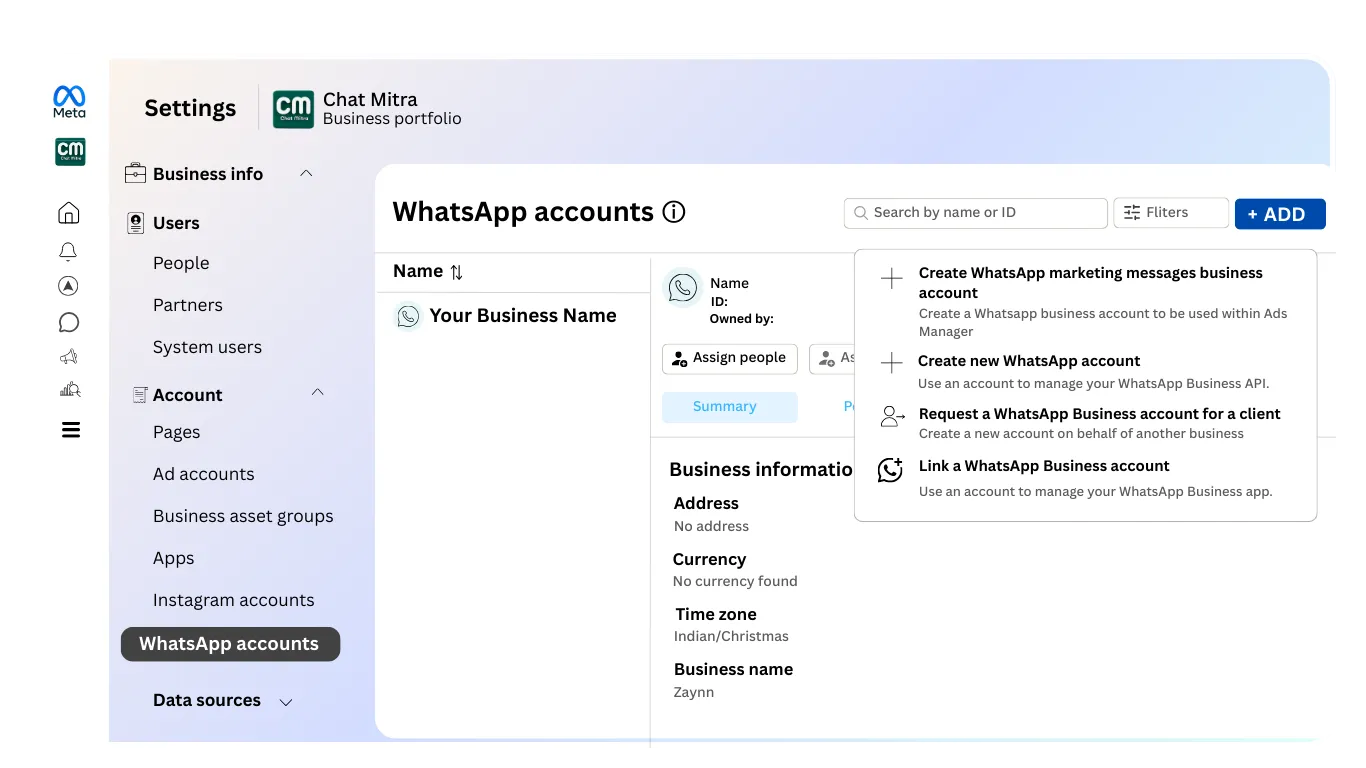
Task: Click the megaphone promotions icon in sidebar
Action: [68, 356]
